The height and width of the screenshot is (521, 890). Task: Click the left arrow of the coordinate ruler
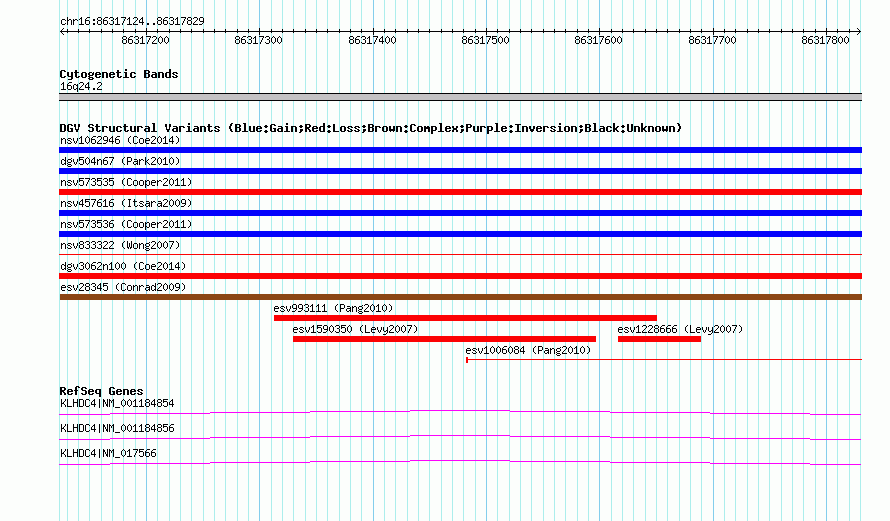62,32
